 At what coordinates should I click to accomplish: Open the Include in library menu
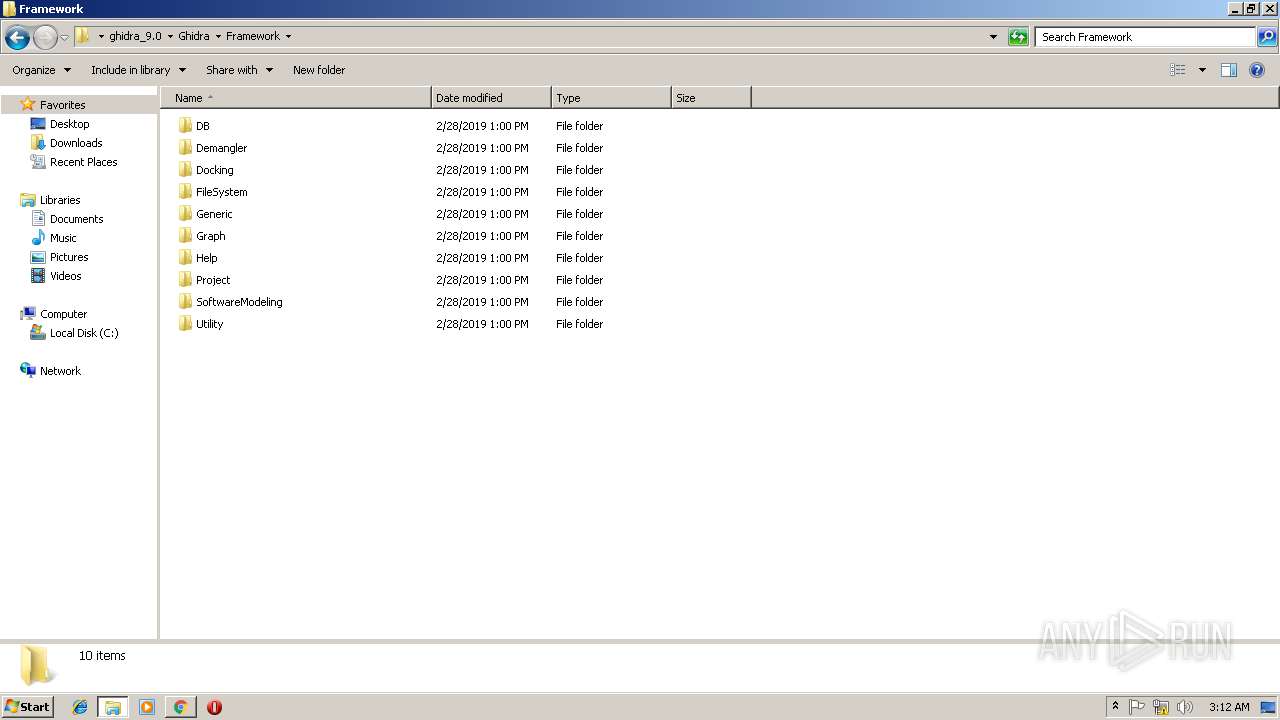point(138,70)
